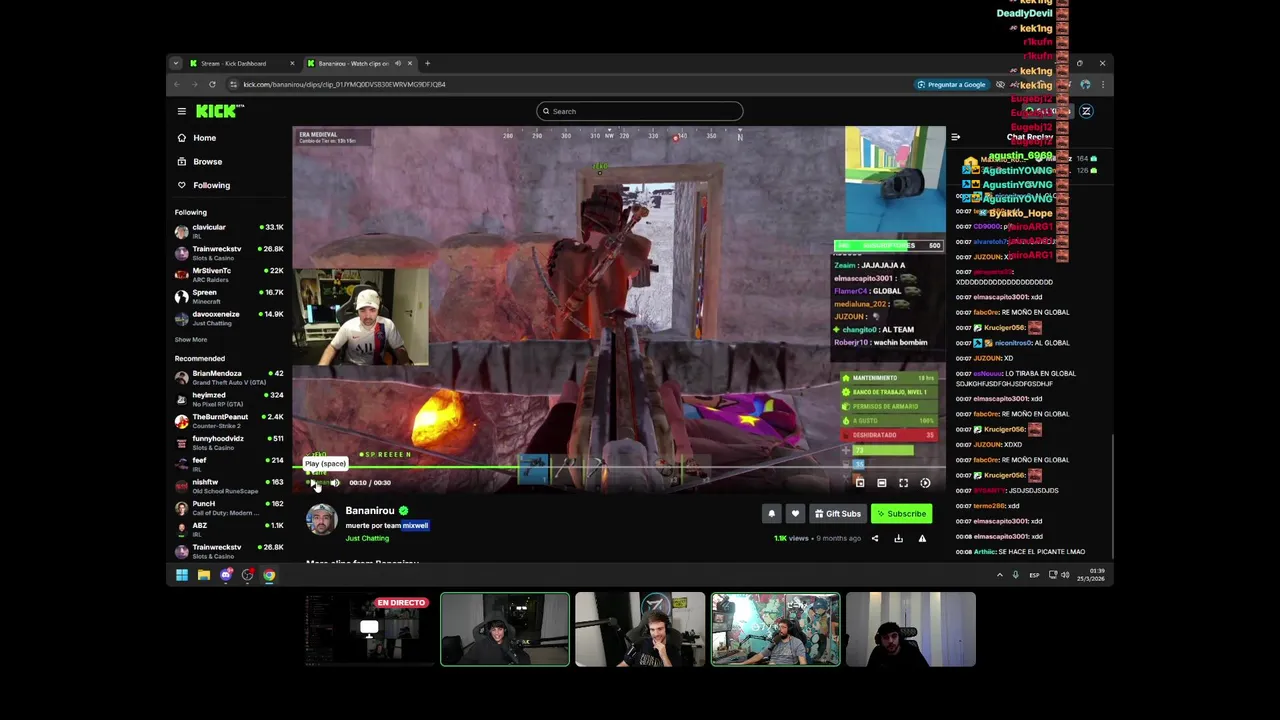Image resolution: width=1280 pixels, height=720 pixels.
Task: Open Spreen channel in Following list
Action: tap(229, 296)
